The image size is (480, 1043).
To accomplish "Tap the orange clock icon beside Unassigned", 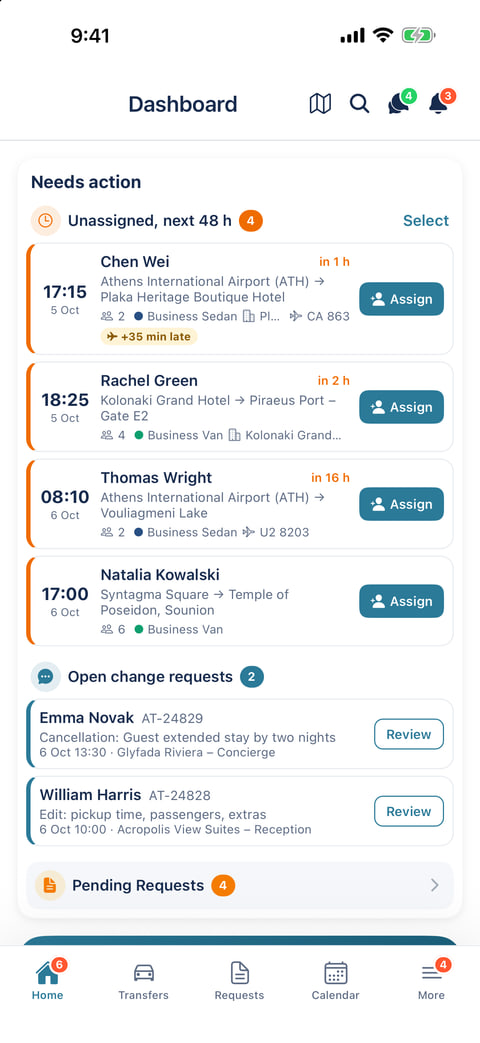I will (45, 221).
